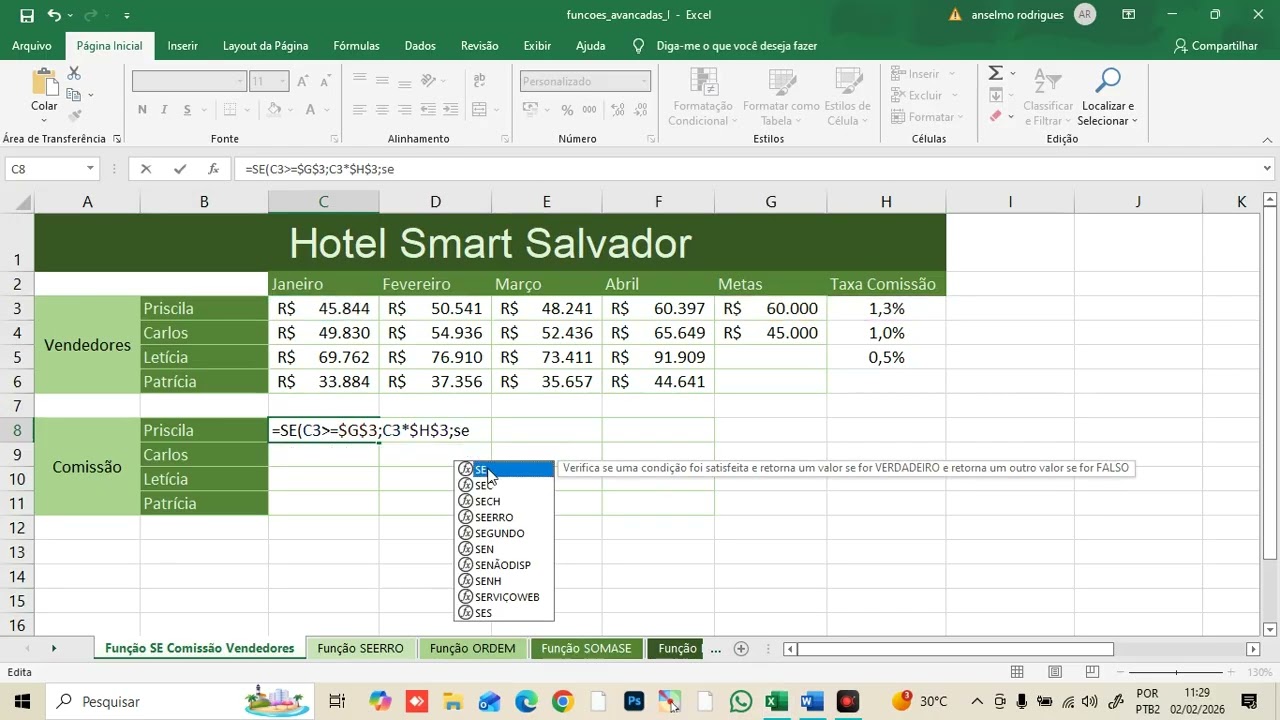Image resolution: width=1280 pixels, height=720 pixels.
Task: Cancel the formula entry with the X icon
Action: pyautogui.click(x=146, y=169)
